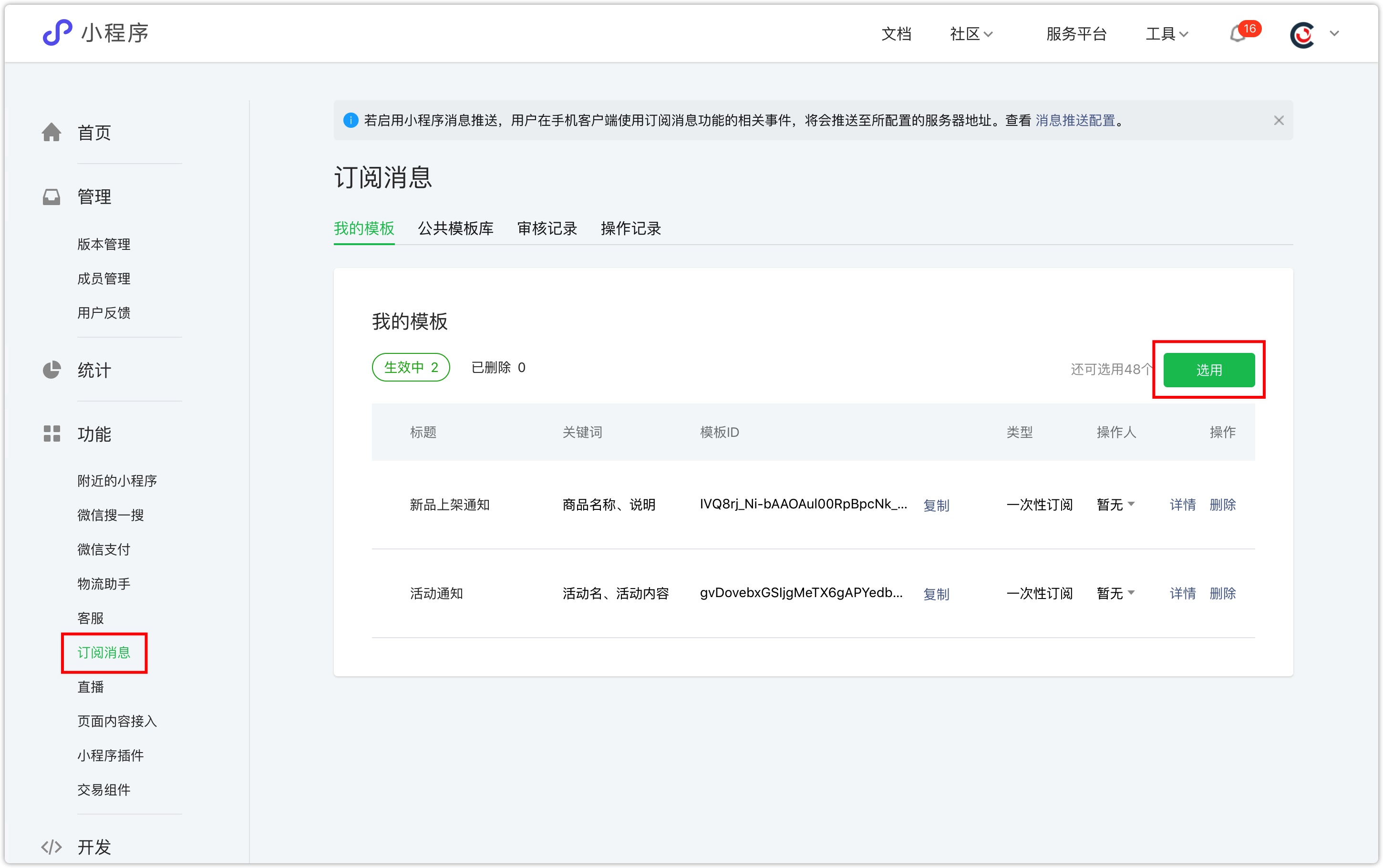Open 统计 section in sidebar
This screenshot has width=1383, height=868.
(94, 370)
